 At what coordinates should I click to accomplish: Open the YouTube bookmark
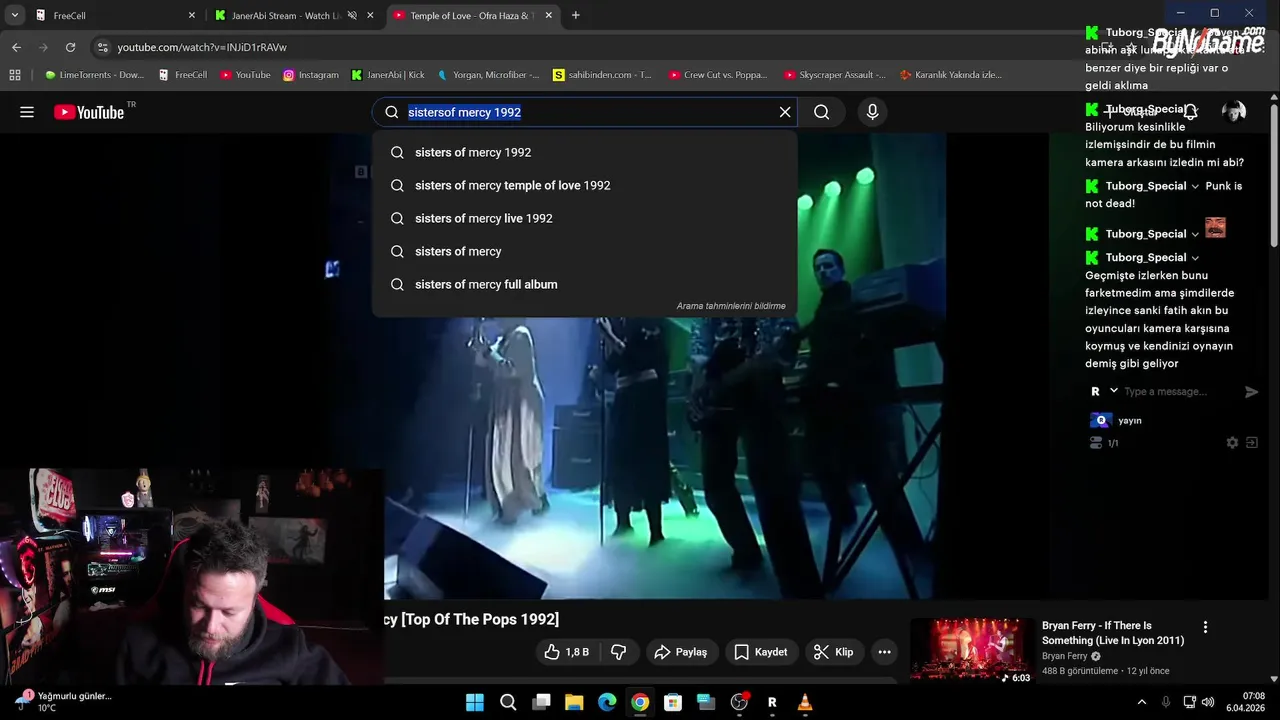tap(246, 75)
